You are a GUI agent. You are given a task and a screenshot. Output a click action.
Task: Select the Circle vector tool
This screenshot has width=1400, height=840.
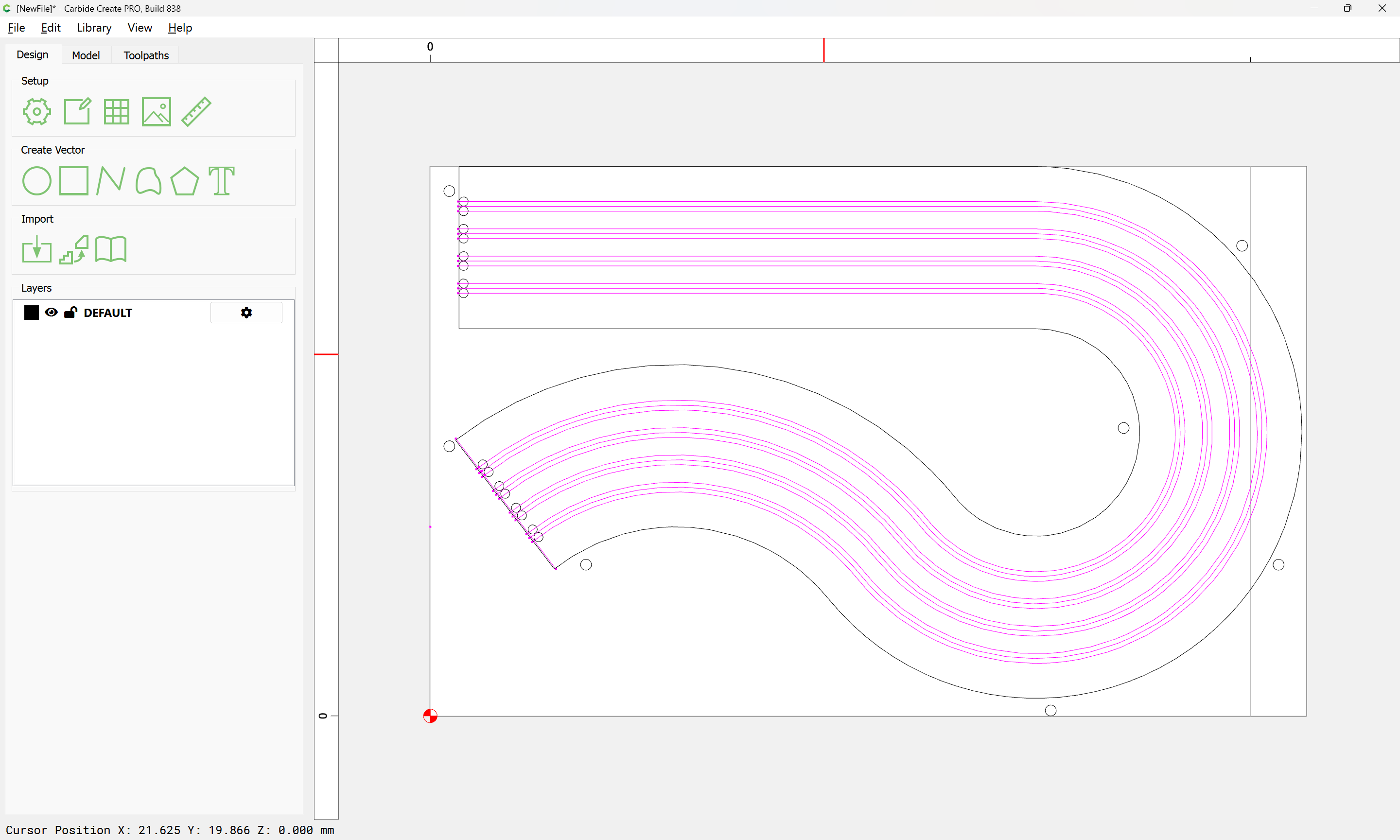pos(37,181)
